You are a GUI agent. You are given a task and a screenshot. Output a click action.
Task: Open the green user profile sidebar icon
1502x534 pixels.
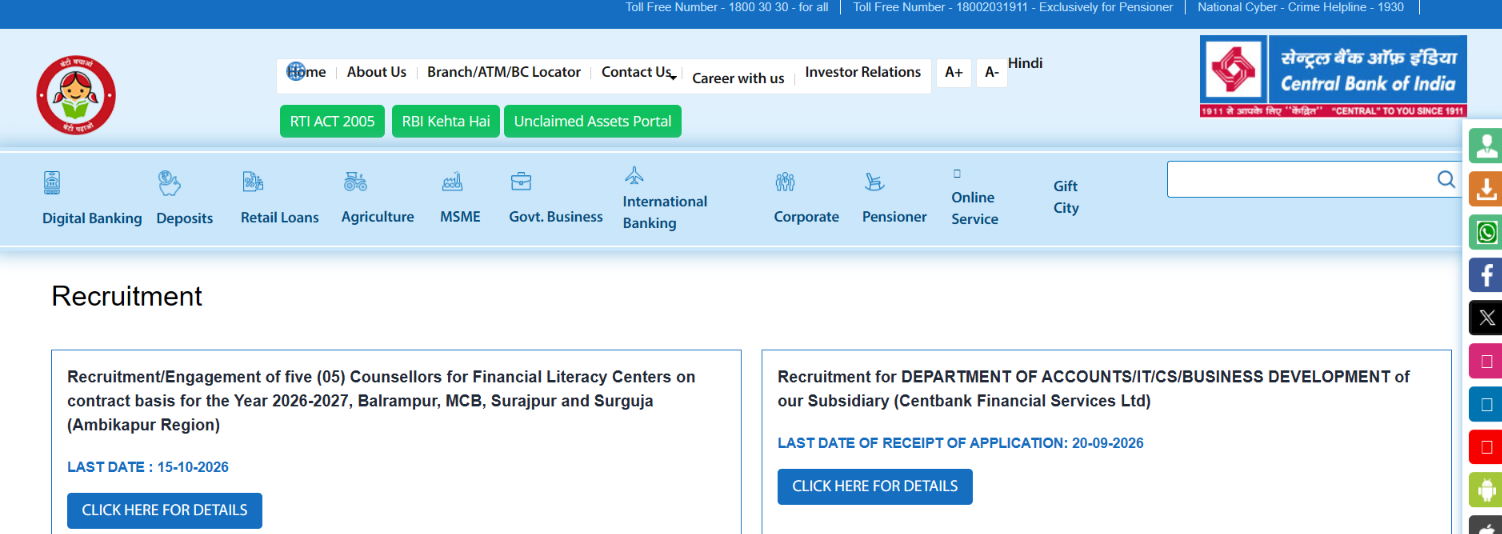click(1486, 146)
